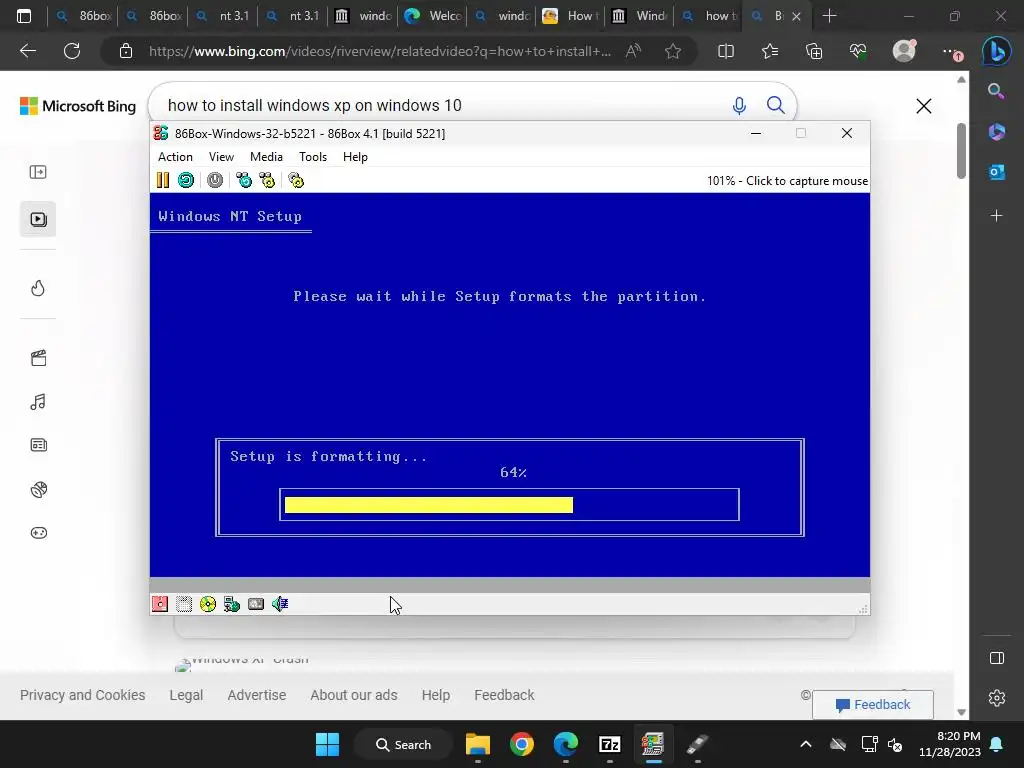Image resolution: width=1024 pixels, height=768 pixels.
Task: Toggle Edge sidebar visibility icon
Action: coord(997,658)
